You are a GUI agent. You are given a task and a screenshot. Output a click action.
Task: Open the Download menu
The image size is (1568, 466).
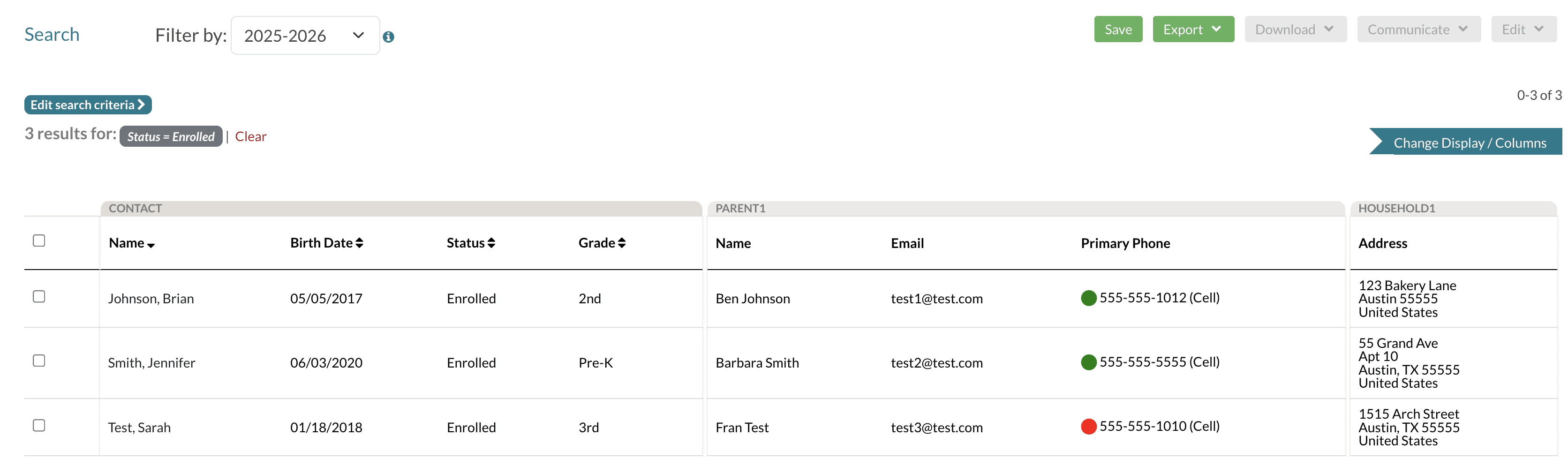click(x=1295, y=29)
